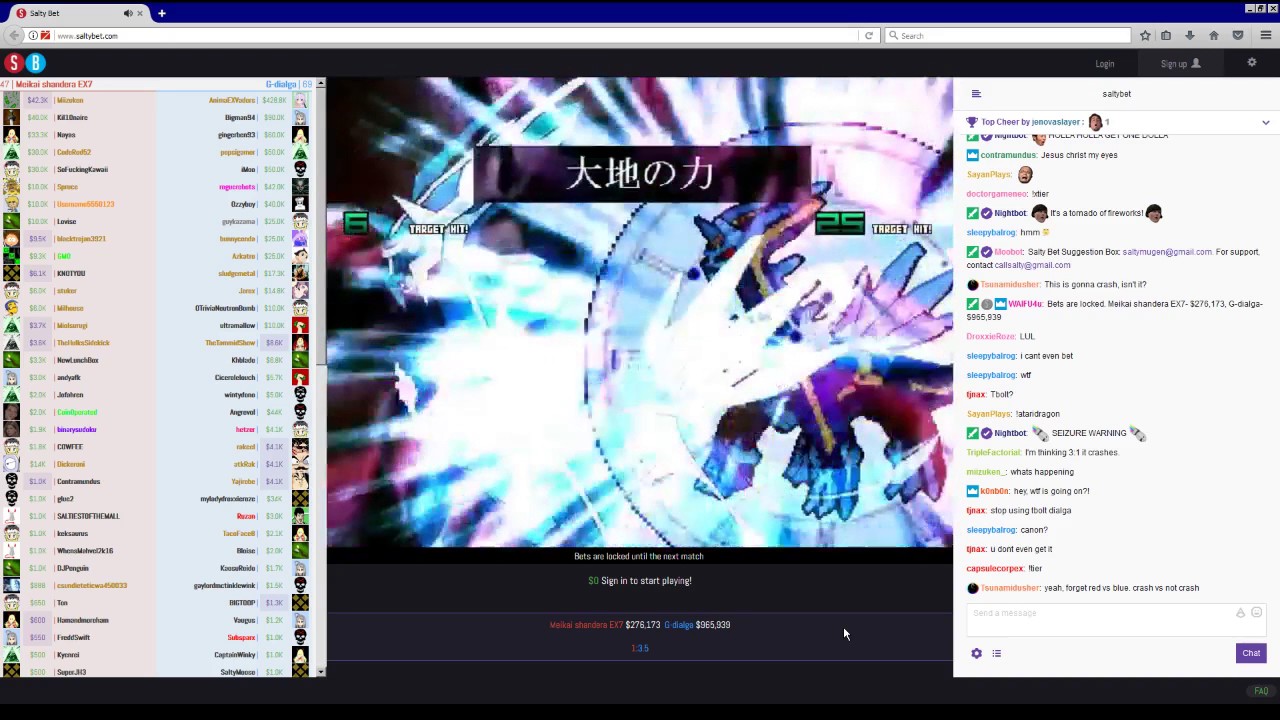
Task: Reload the saltybet page
Action: [868, 36]
